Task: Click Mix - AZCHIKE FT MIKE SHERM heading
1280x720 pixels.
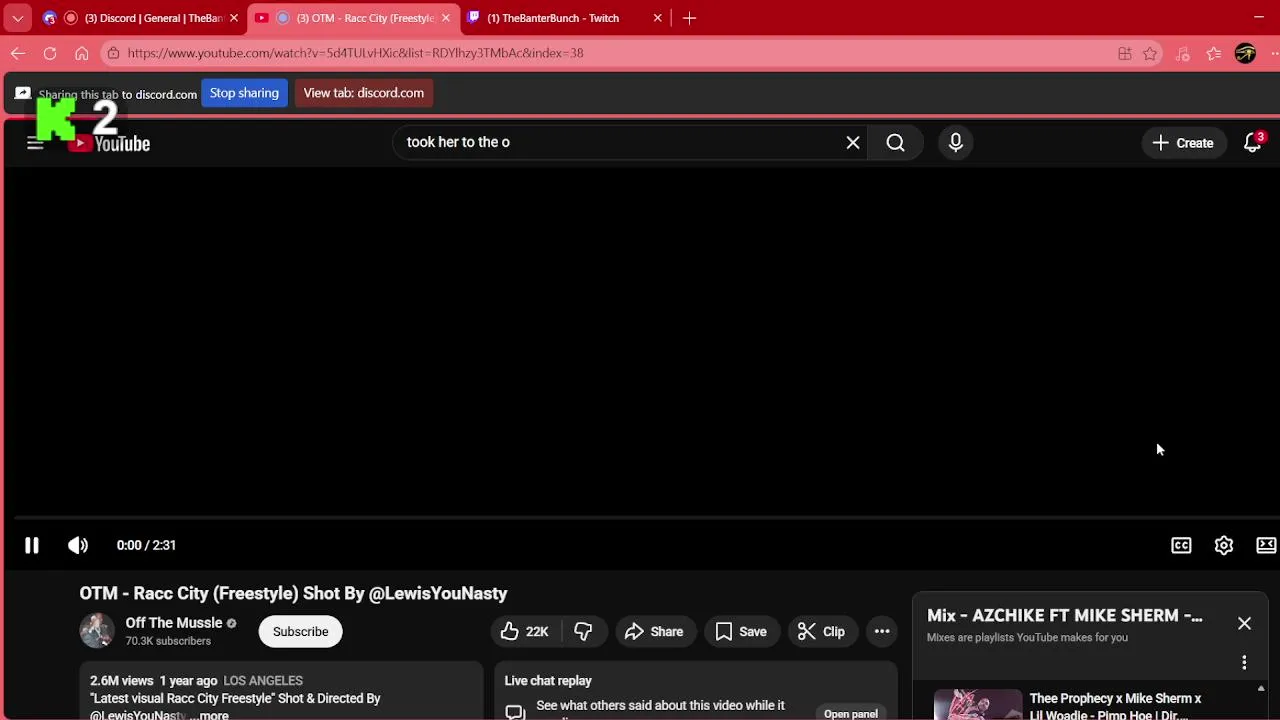Action: (x=1065, y=616)
